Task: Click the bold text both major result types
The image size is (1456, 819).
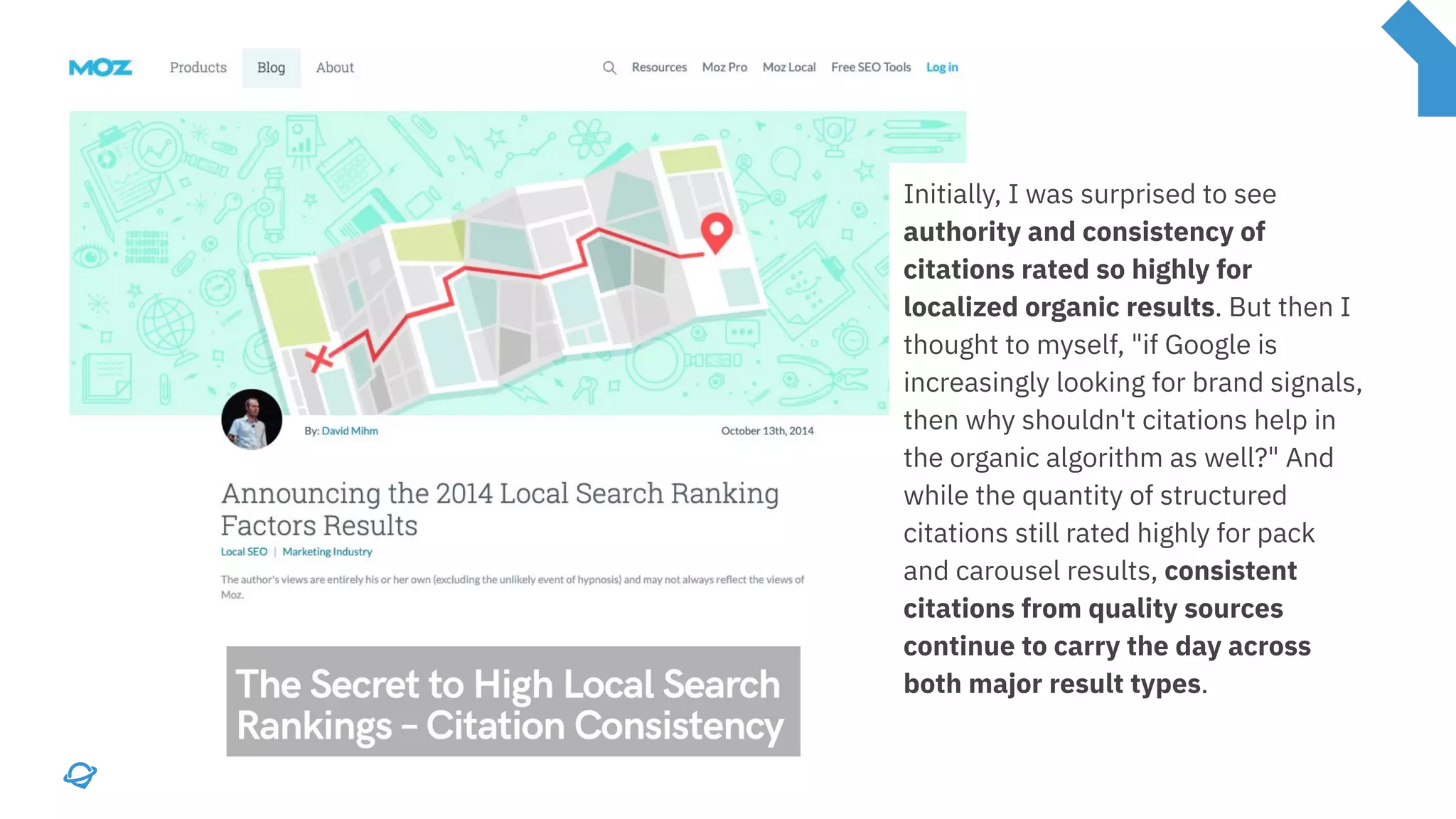Action: (x=1052, y=684)
